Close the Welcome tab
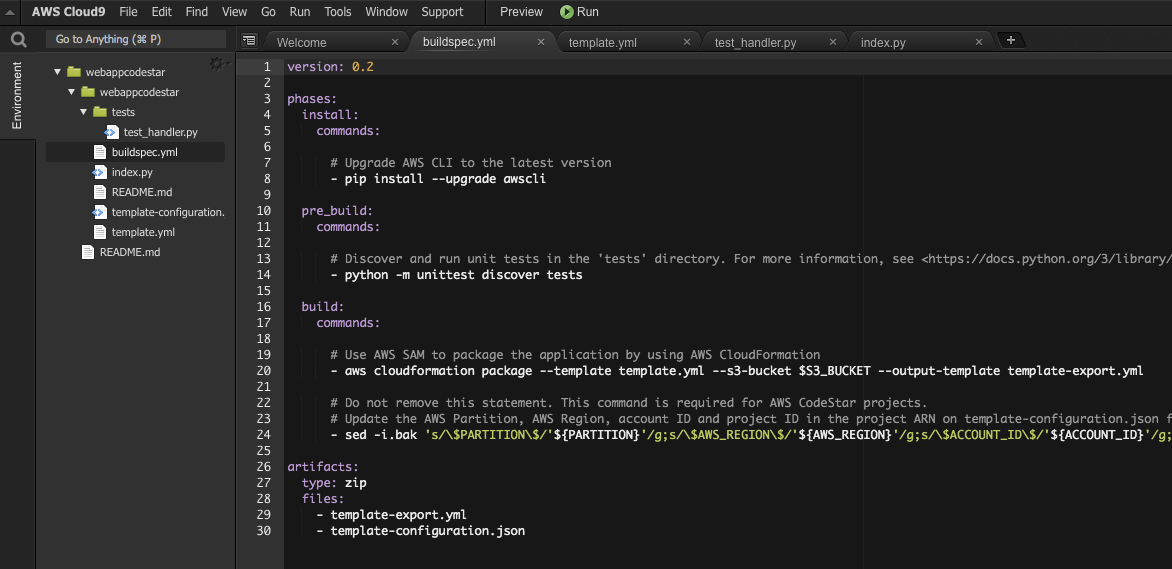Image resolution: width=1172 pixels, height=569 pixels. tap(395, 42)
